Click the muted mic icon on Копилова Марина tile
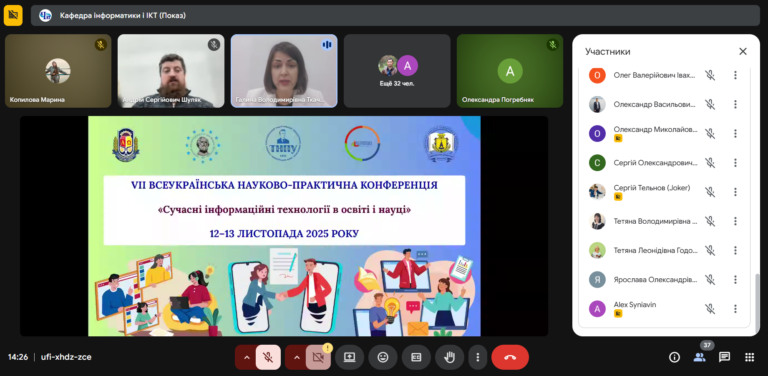This screenshot has width=768, height=376. [x=101, y=45]
